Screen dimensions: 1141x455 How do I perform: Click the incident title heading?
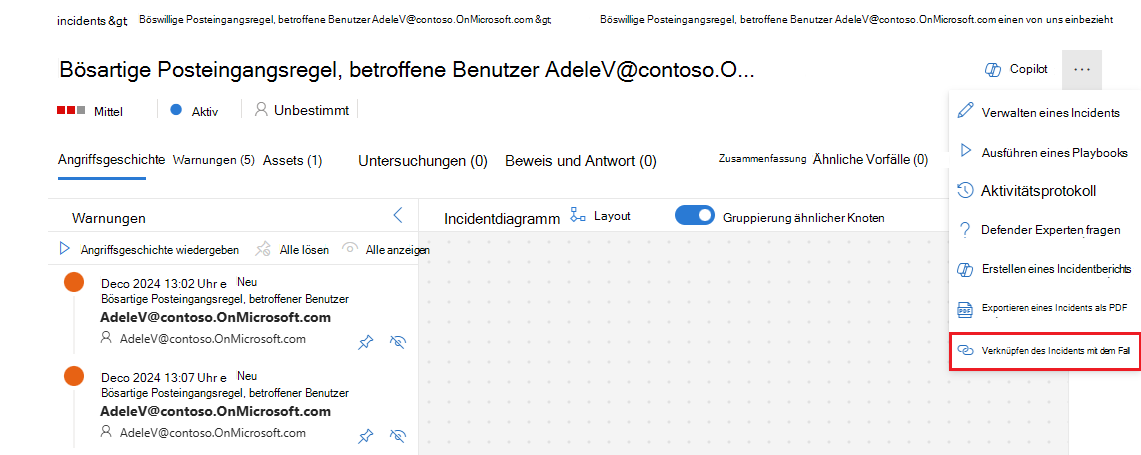tap(407, 70)
